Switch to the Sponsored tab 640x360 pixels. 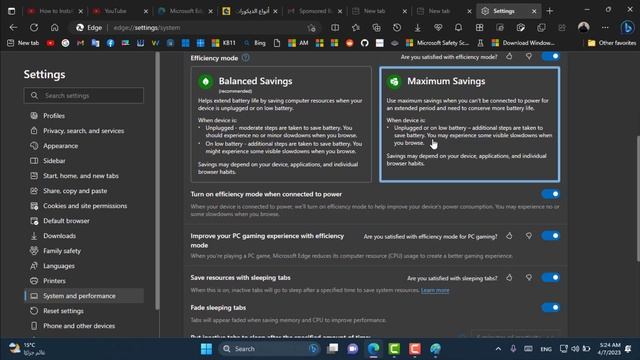click(314, 11)
